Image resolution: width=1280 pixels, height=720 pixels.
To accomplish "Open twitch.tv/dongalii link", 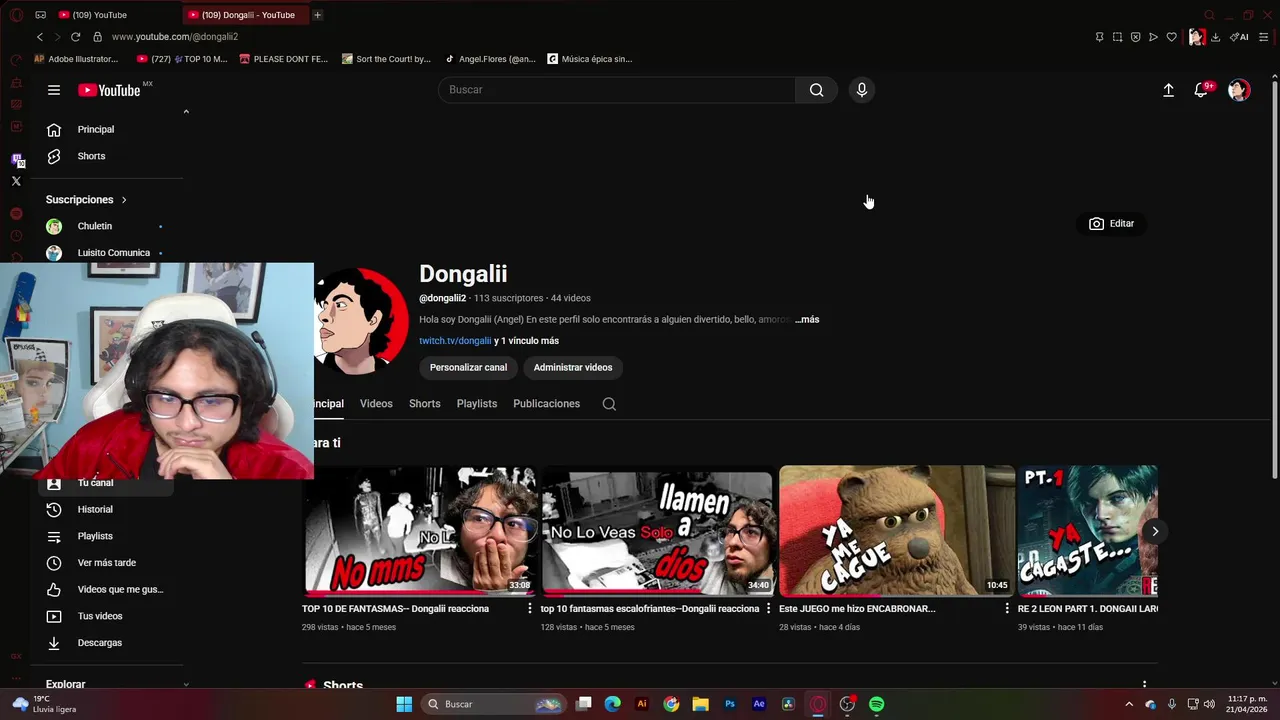I will (x=455, y=341).
